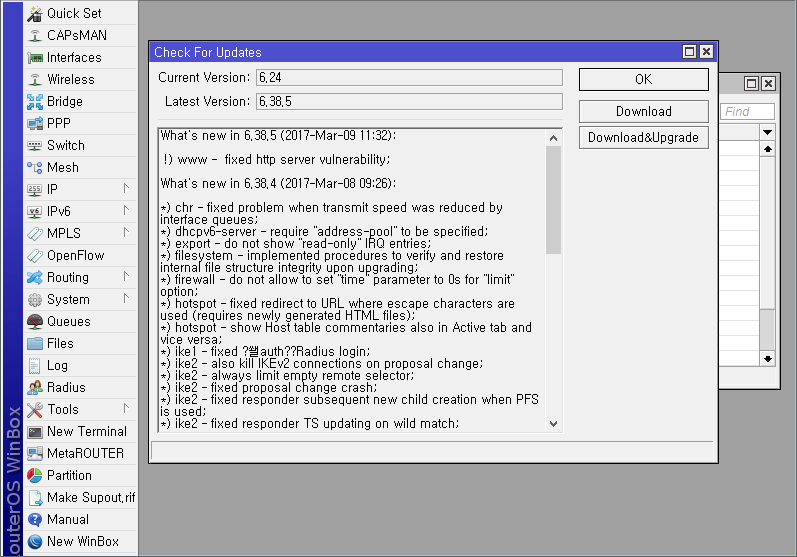Click the CAPsMAN antenna icon
The width and height of the screenshot is (797, 557).
point(35,36)
